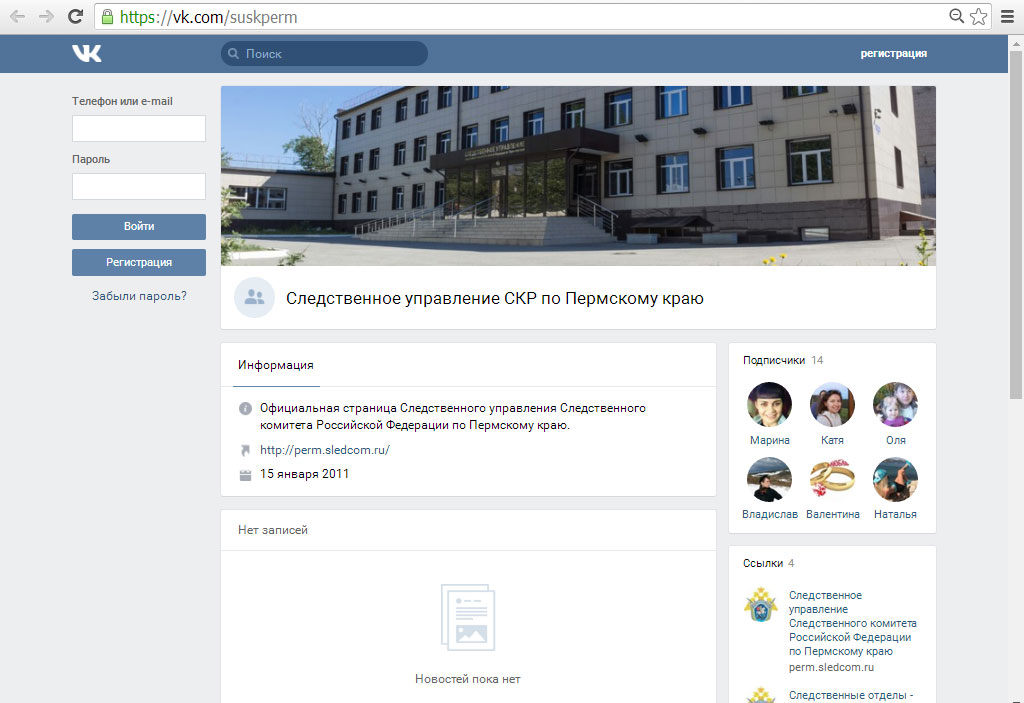Click the browser forward arrow
1024x703 pixels.
coord(46,16)
